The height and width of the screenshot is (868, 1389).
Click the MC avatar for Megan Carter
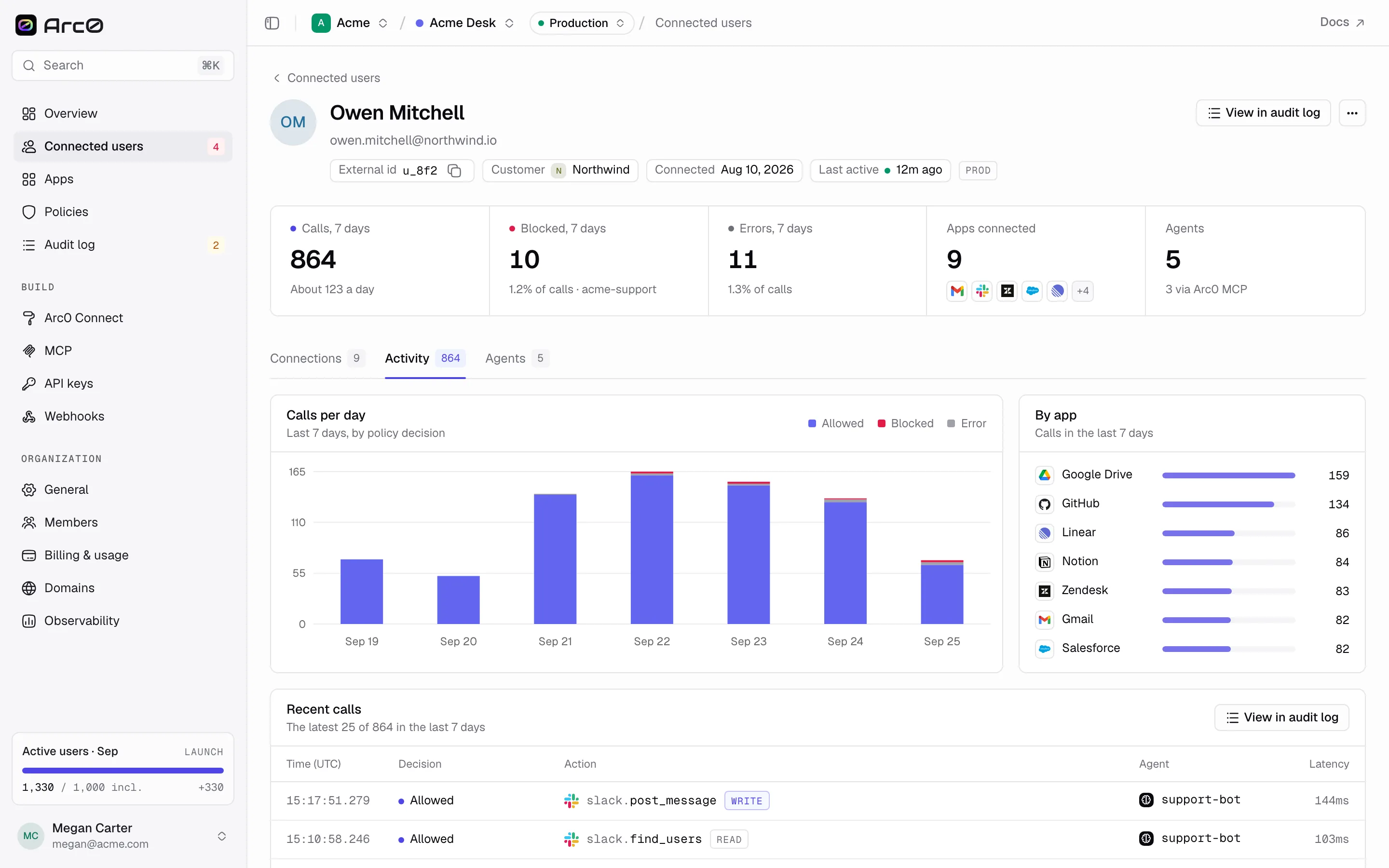(x=31, y=835)
